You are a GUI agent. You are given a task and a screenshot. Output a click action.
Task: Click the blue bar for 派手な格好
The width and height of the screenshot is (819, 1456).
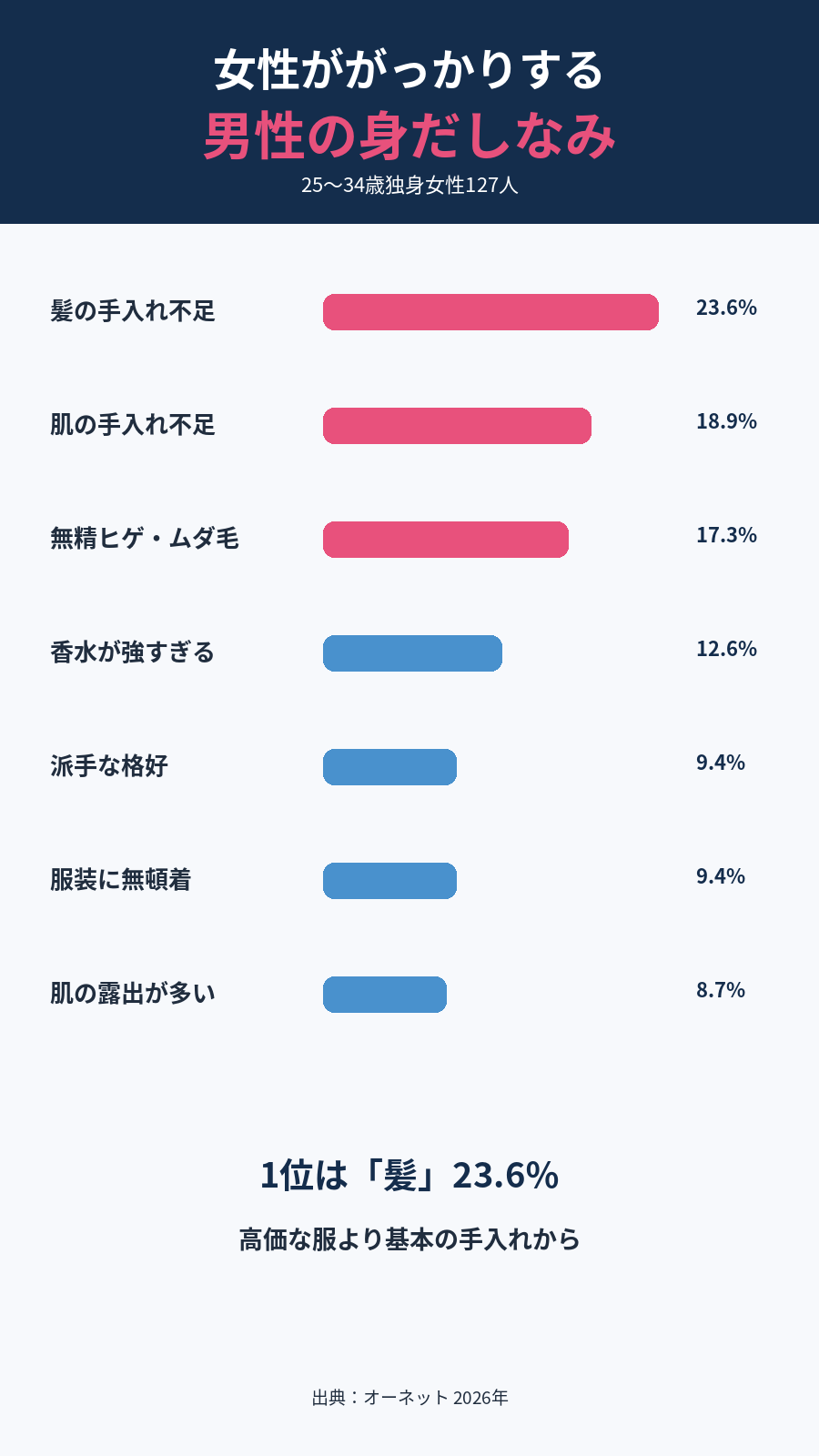tap(389, 767)
